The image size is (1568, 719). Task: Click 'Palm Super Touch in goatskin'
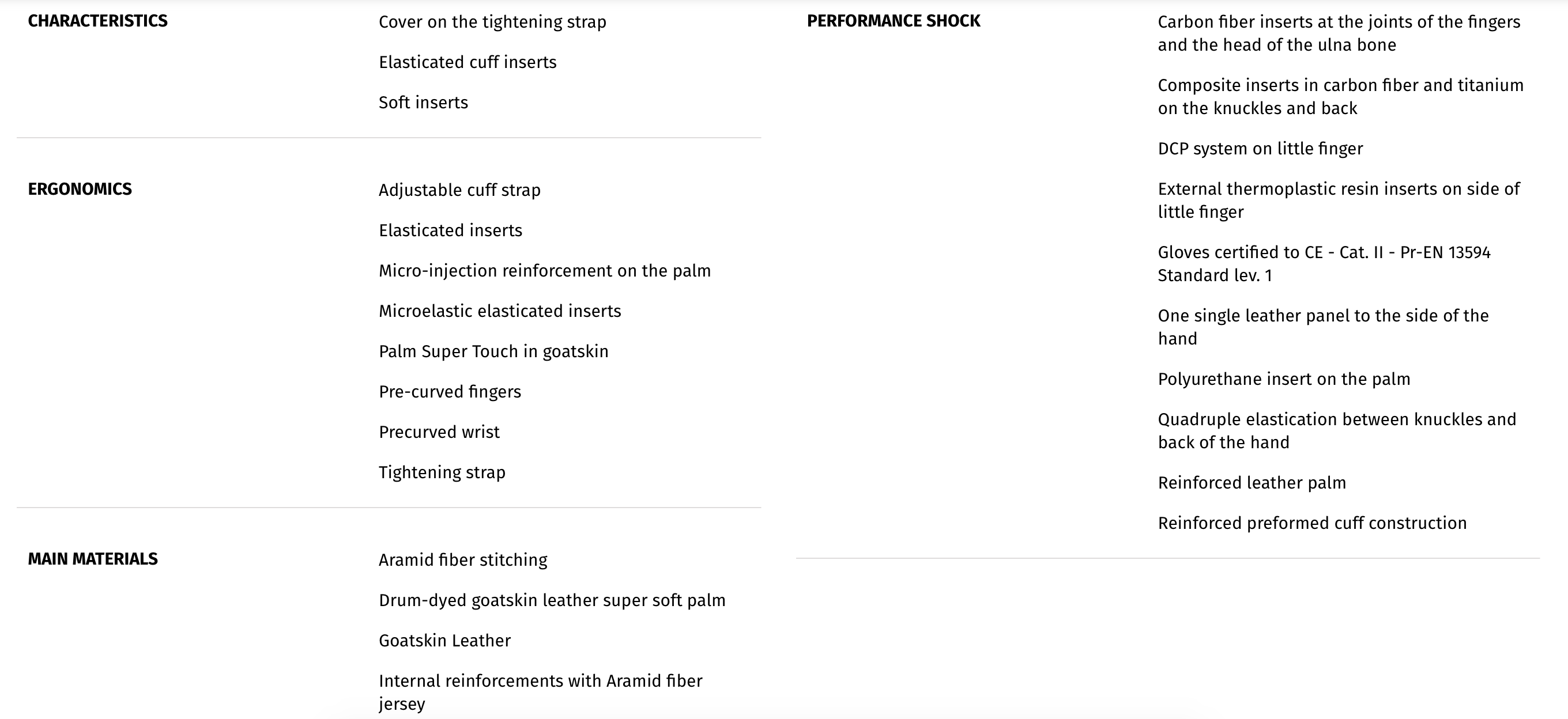[x=493, y=351]
